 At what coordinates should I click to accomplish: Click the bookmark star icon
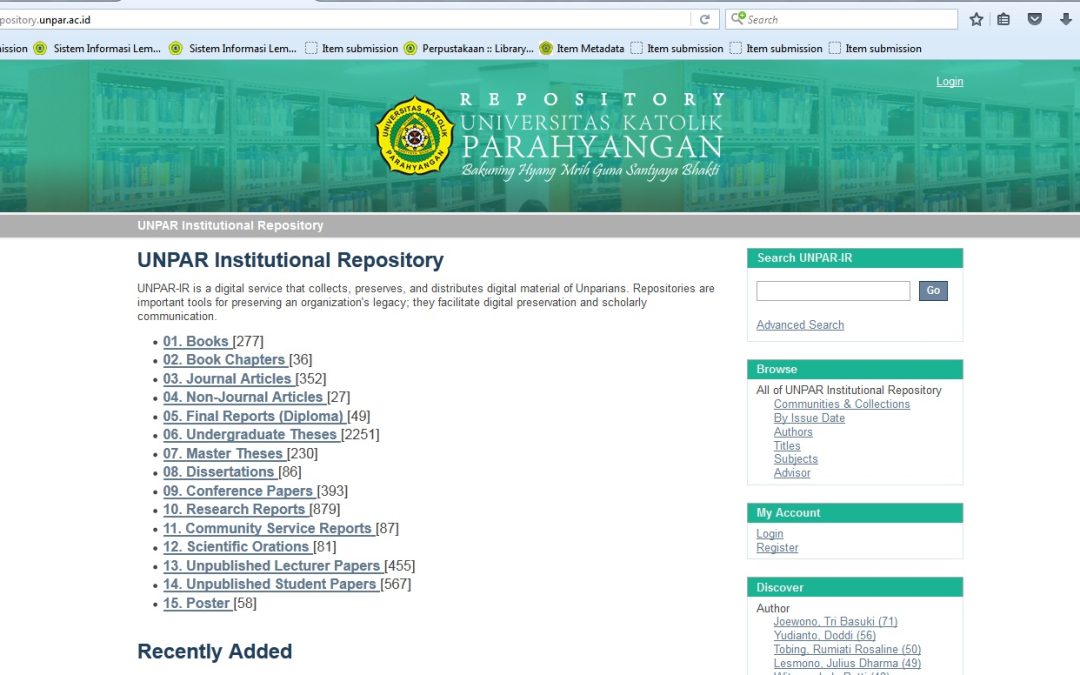[976, 19]
